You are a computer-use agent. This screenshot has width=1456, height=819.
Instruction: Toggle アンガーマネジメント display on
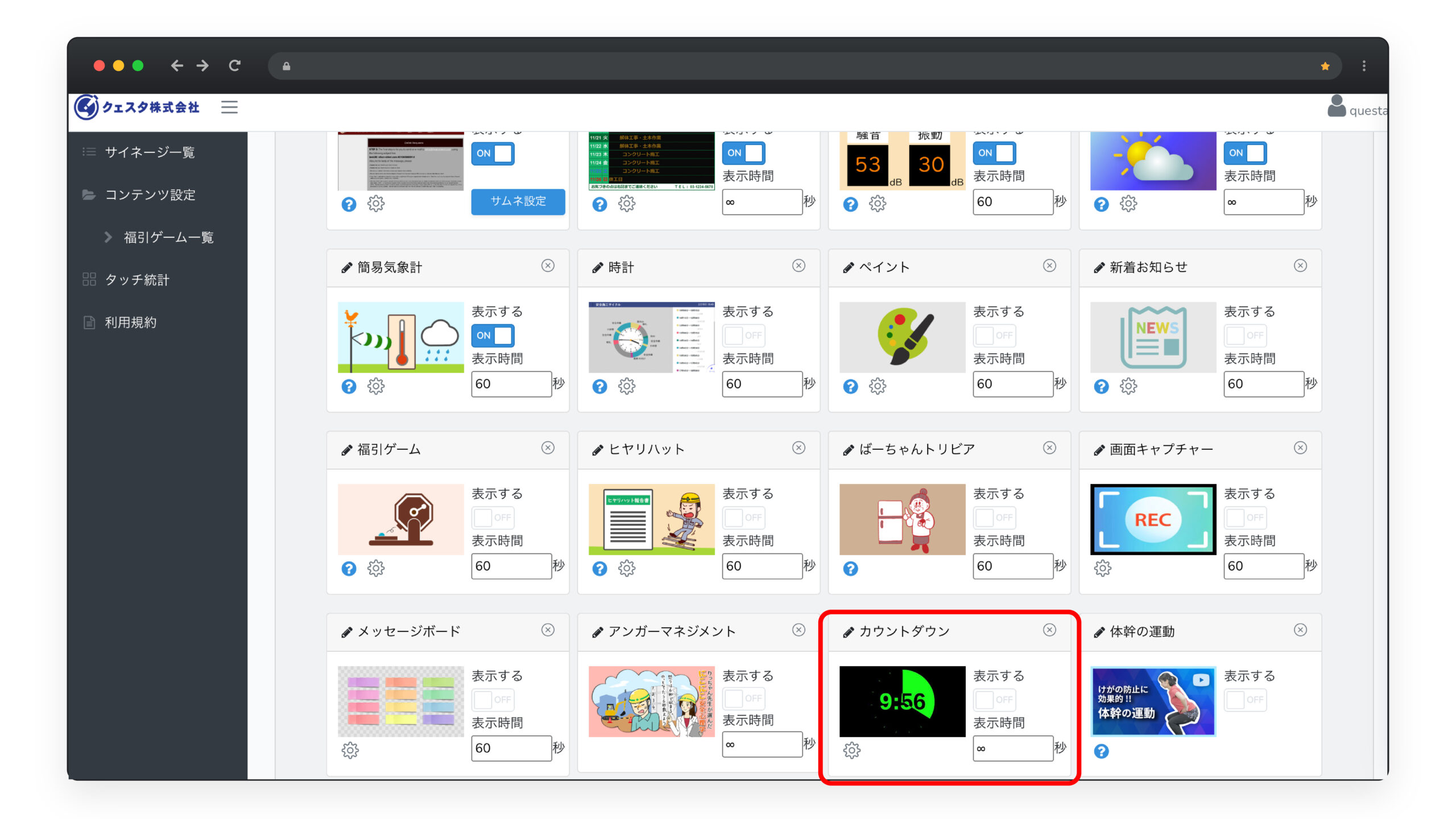[x=743, y=698]
